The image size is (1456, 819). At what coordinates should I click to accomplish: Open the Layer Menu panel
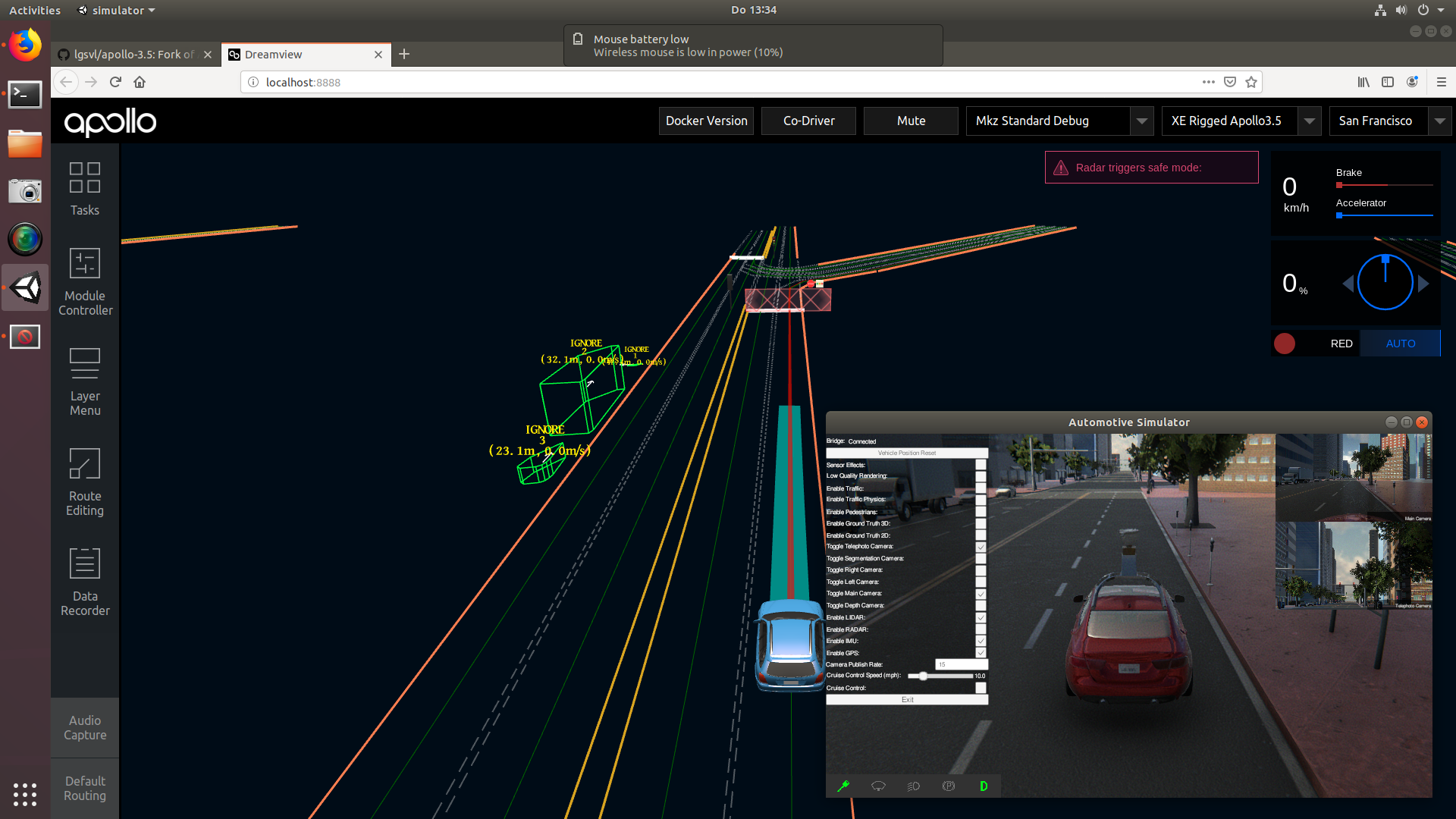pos(85,382)
